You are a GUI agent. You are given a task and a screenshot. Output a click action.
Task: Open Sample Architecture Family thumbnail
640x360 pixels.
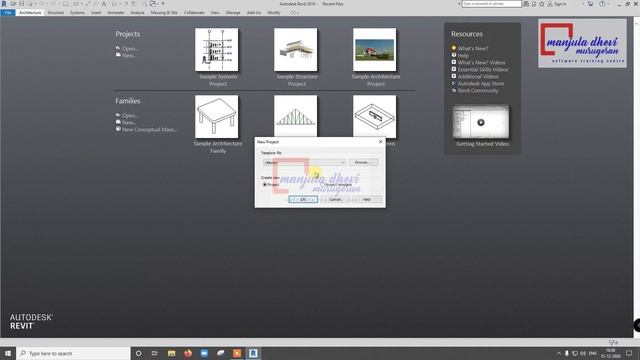click(x=217, y=117)
